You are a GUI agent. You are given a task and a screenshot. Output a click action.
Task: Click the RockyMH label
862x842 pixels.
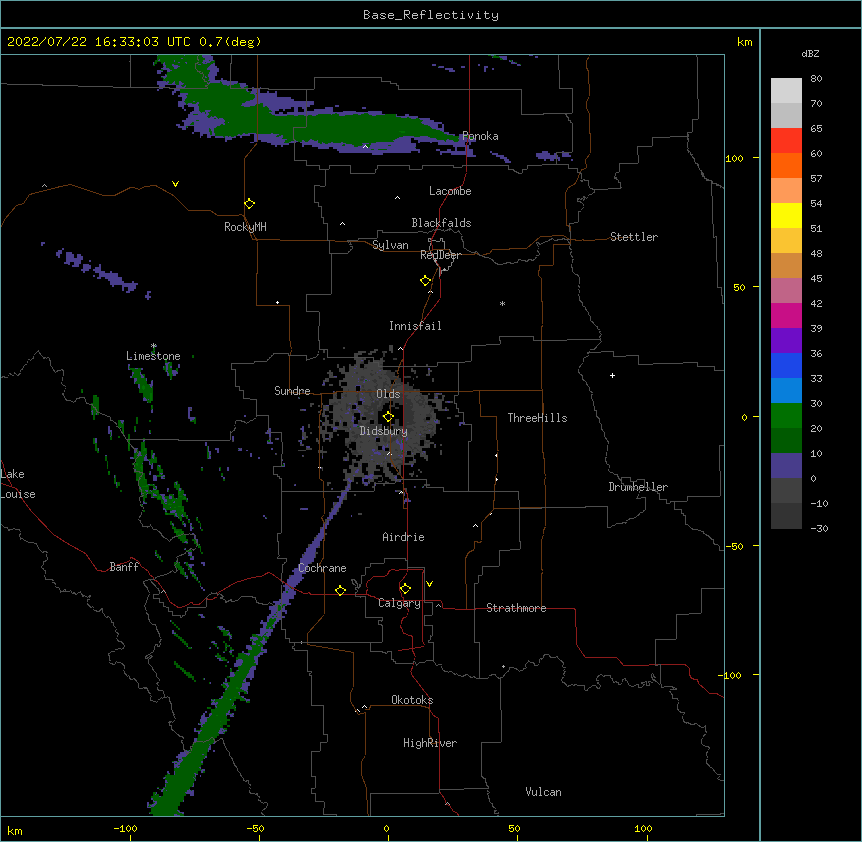coord(245,227)
